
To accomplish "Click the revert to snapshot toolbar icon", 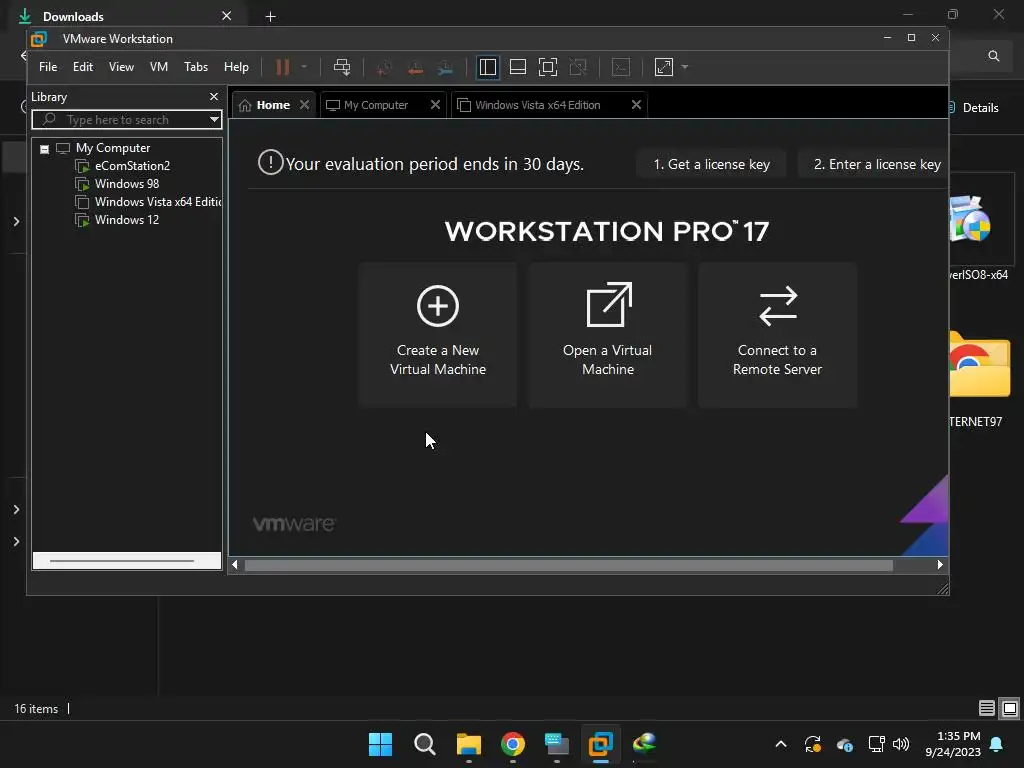I will 415,67.
